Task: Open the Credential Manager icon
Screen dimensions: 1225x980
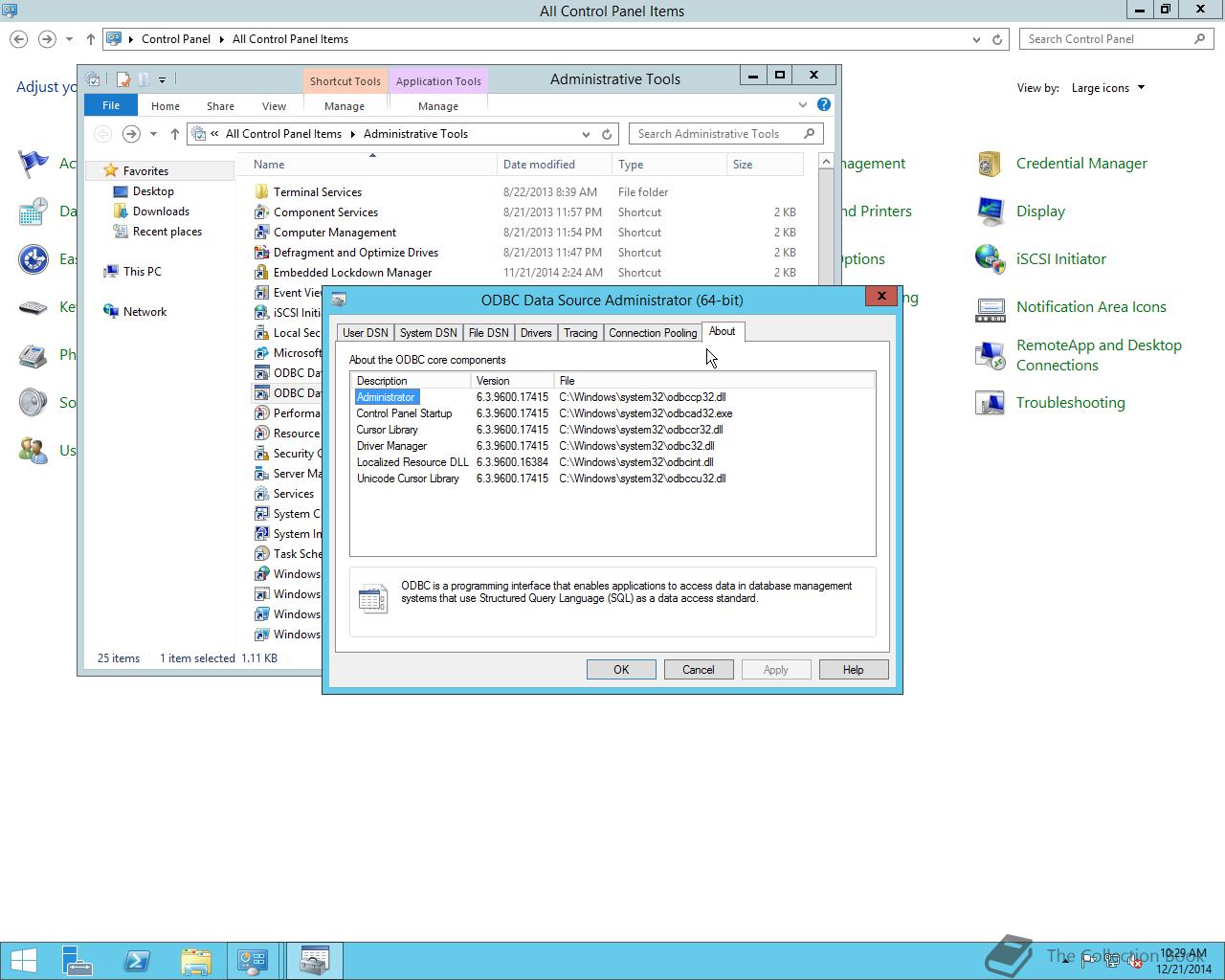Action: pos(990,164)
